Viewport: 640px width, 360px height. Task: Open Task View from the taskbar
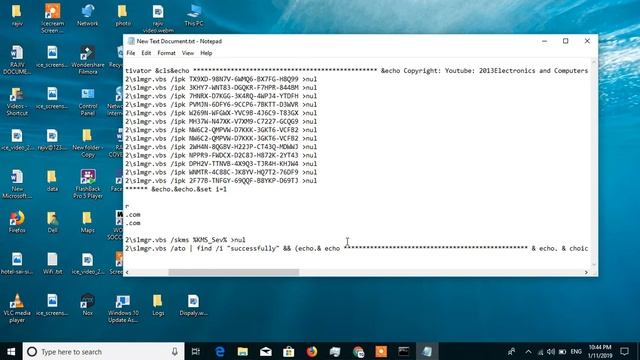pos(196,351)
